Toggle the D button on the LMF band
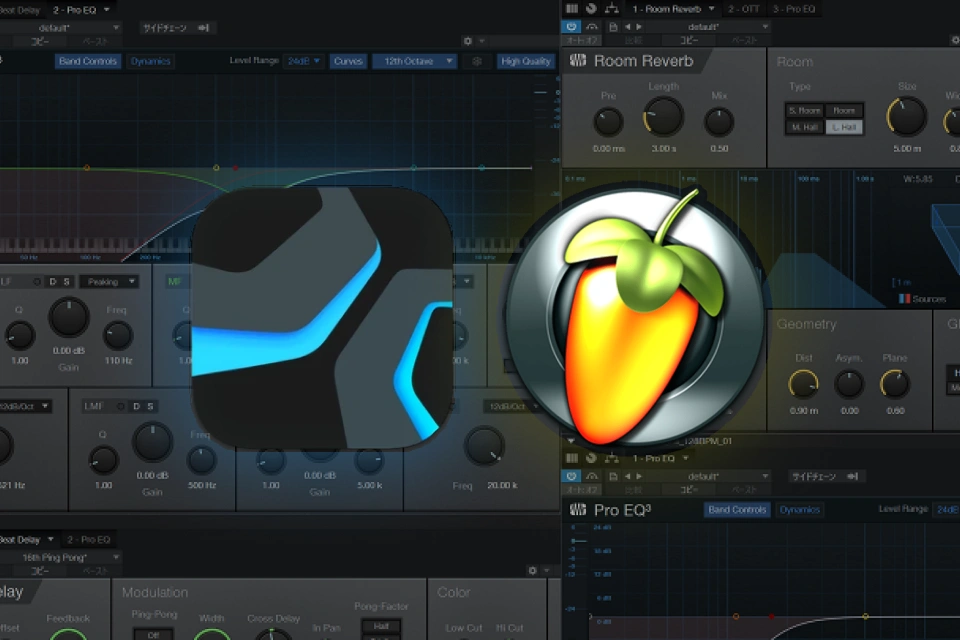The image size is (960, 640). [136, 406]
